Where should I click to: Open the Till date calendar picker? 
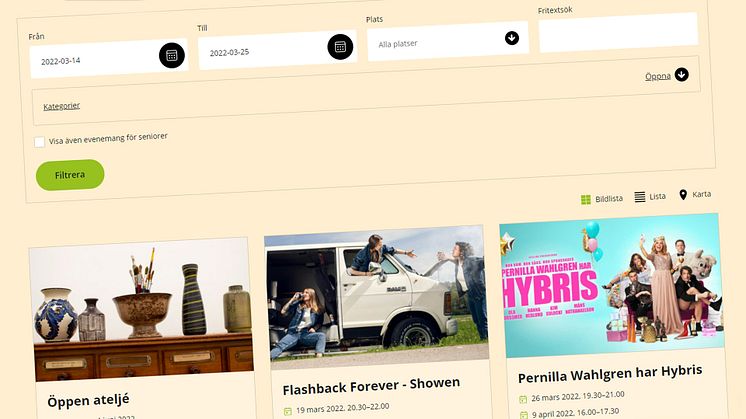tap(340, 46)
